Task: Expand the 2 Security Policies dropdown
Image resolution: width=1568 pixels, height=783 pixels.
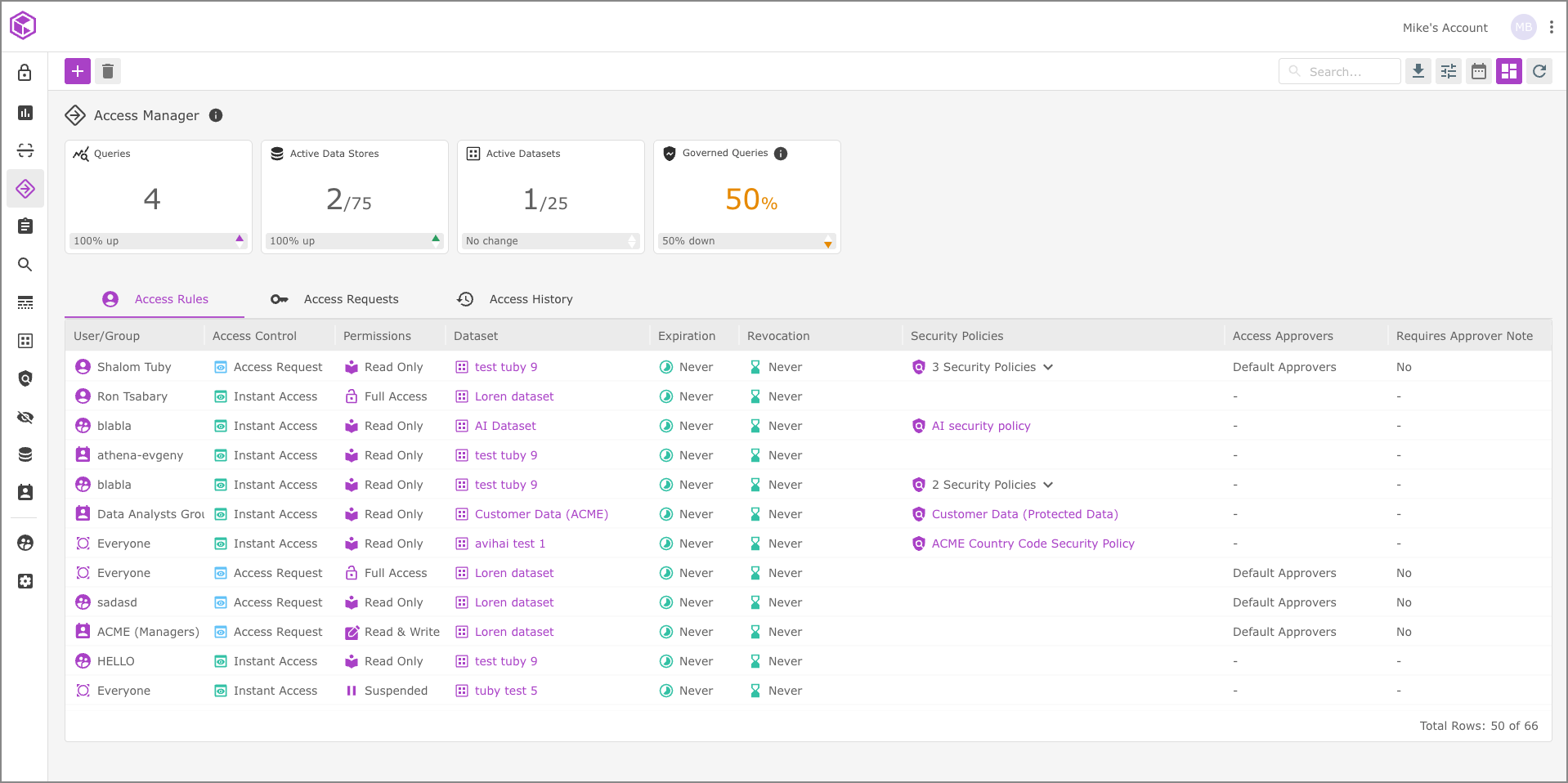Action: click(x=1048, y=485)
